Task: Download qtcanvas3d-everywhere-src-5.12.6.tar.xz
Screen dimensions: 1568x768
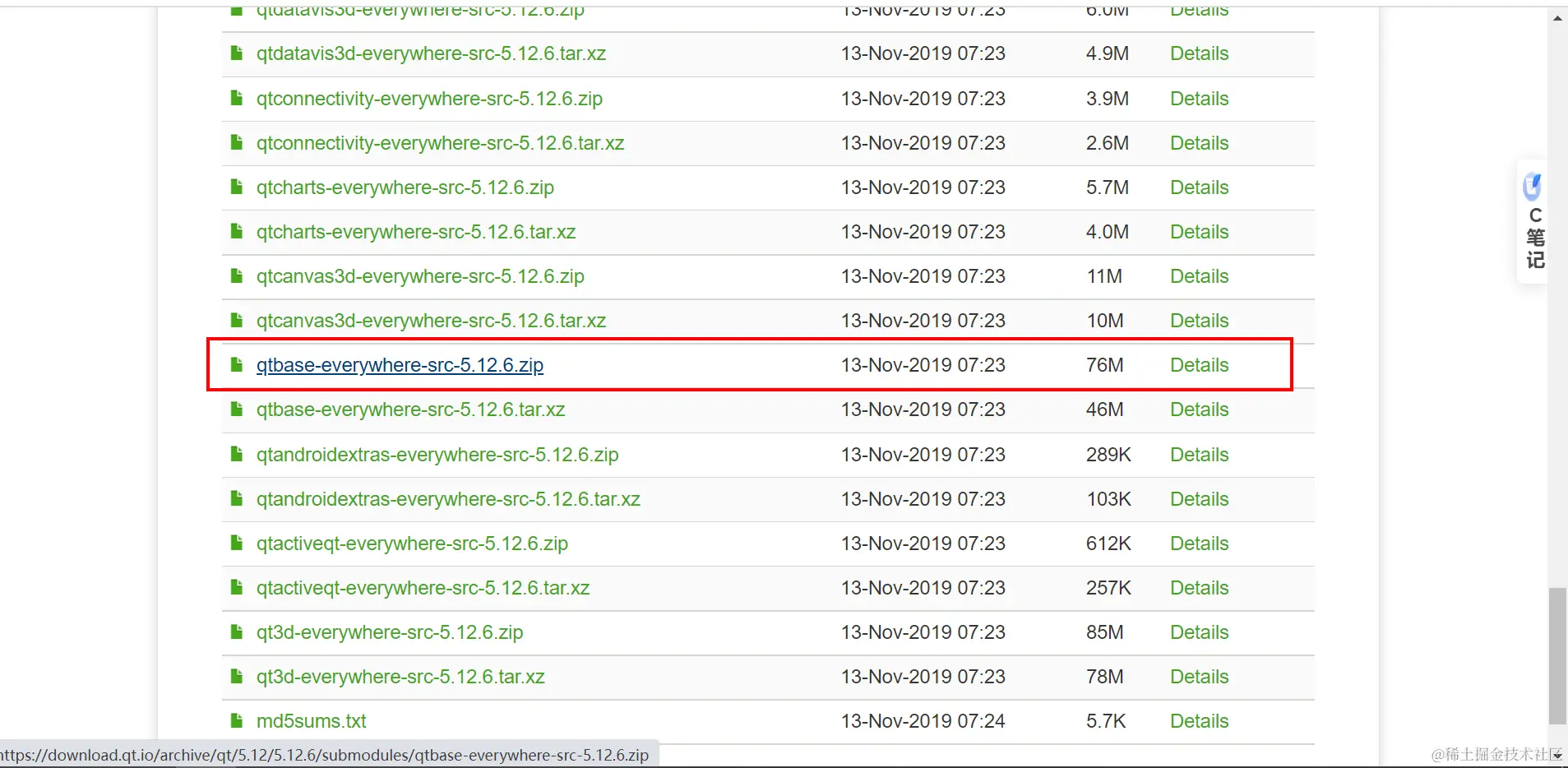Action: (431, 321)
